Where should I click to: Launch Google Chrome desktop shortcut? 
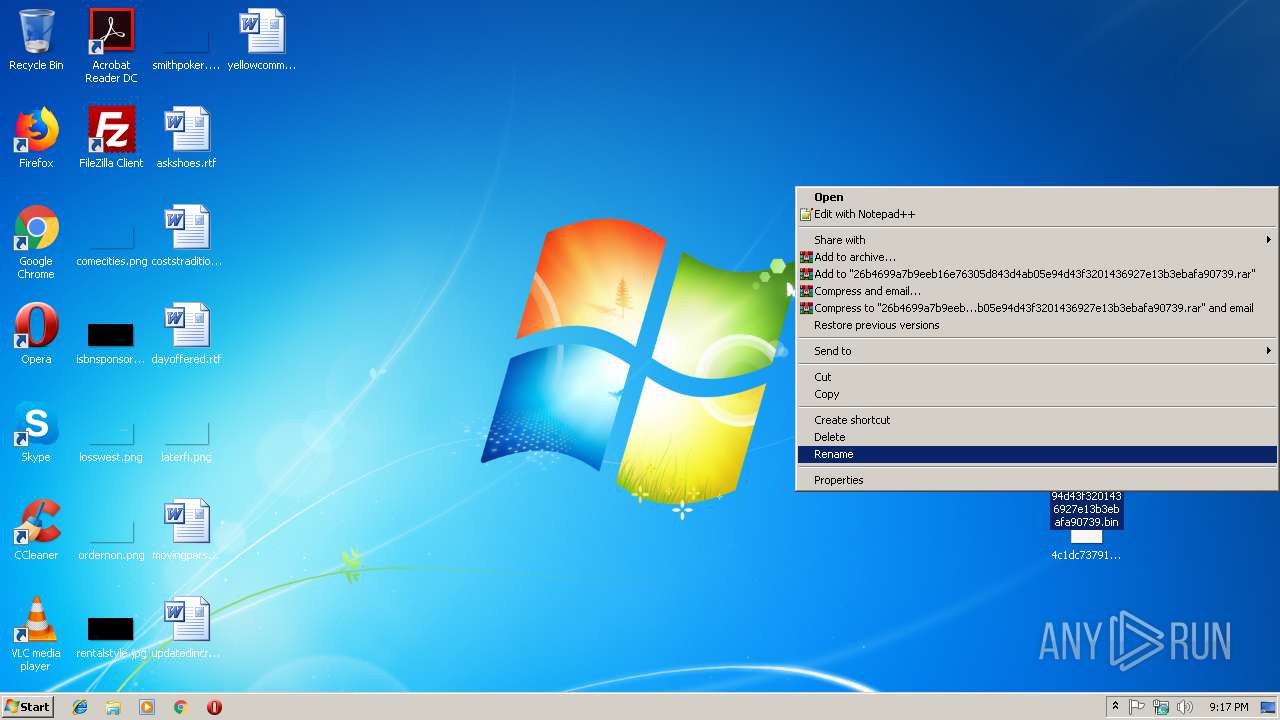pos(36,242)
